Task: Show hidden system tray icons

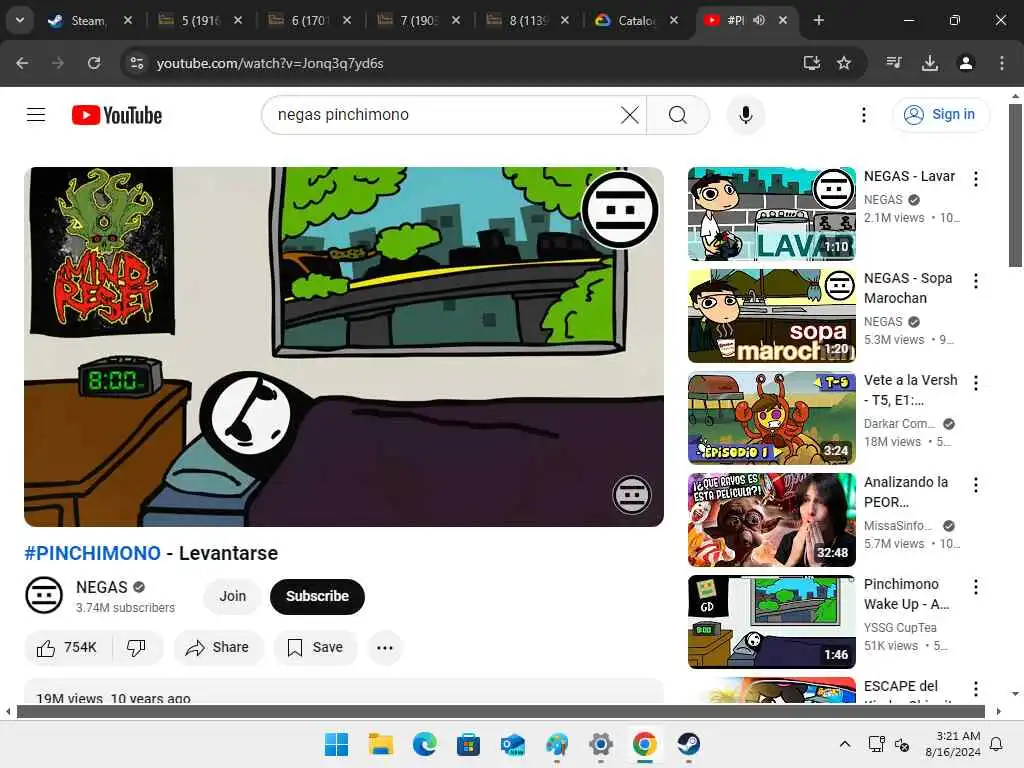Action: click(x=844, y=744)
